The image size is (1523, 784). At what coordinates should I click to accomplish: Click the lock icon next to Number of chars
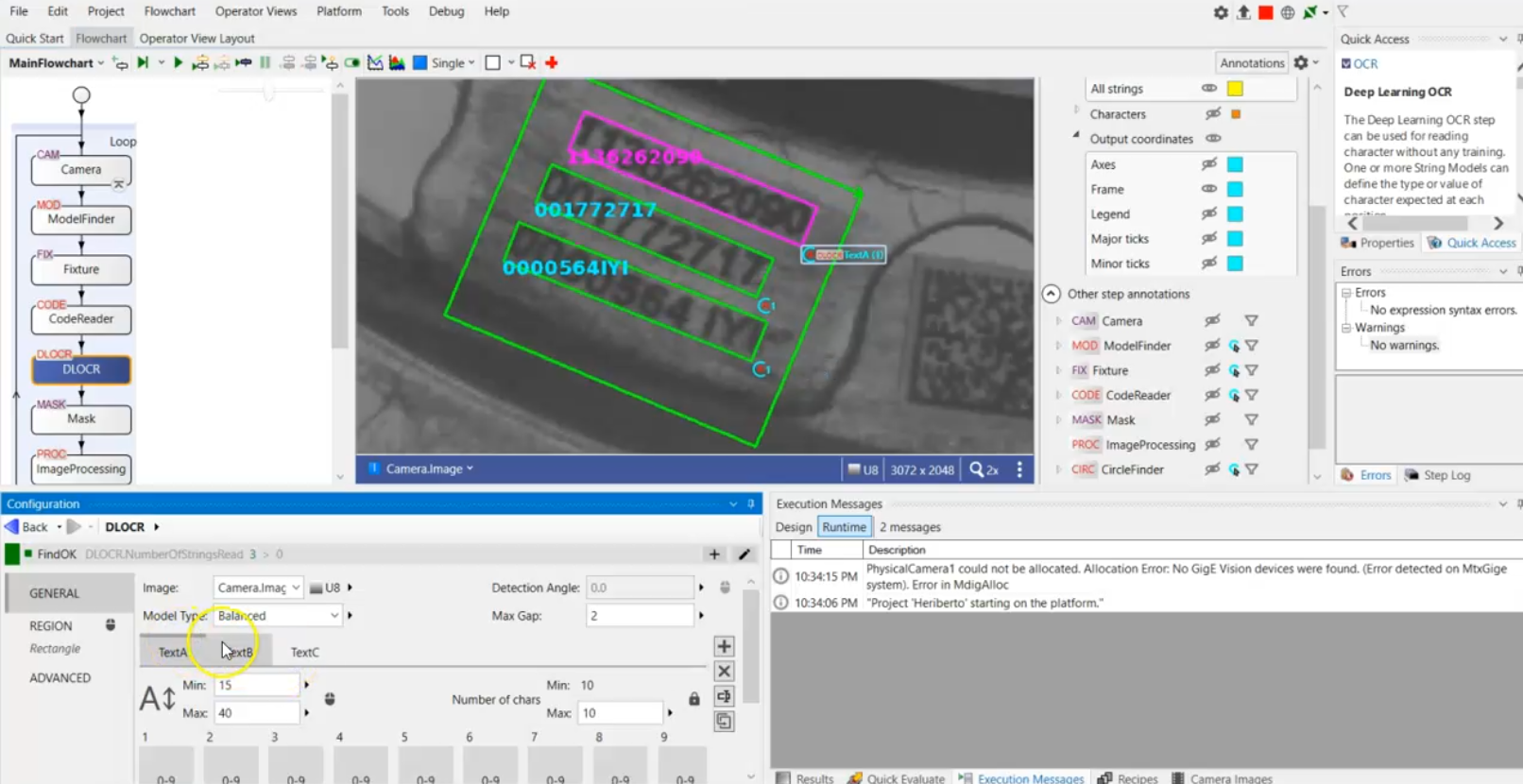(x=694, y=699)
